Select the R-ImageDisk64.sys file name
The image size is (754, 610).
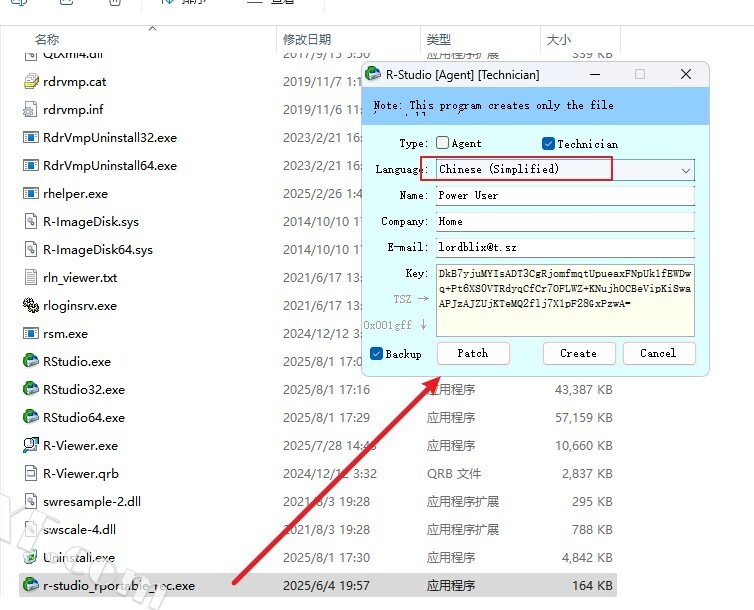point(98,249)
